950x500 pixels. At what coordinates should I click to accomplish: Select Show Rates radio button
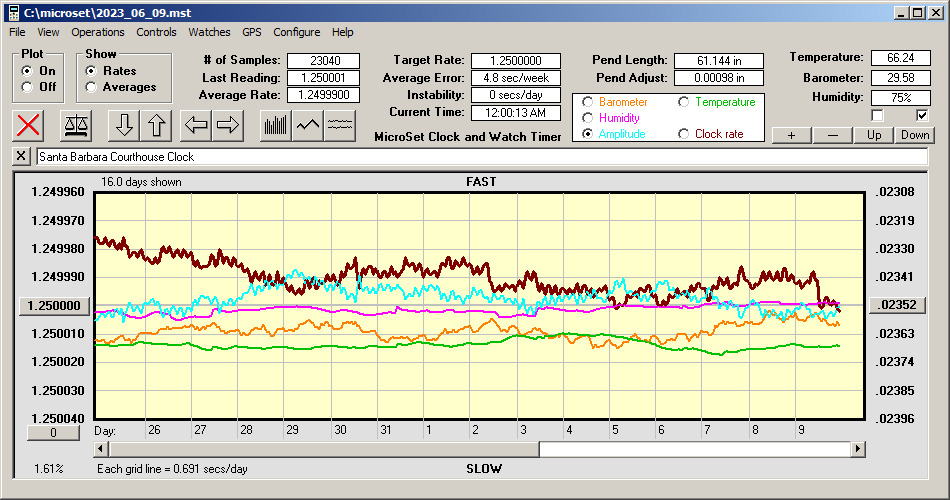[x=91, y=71]
